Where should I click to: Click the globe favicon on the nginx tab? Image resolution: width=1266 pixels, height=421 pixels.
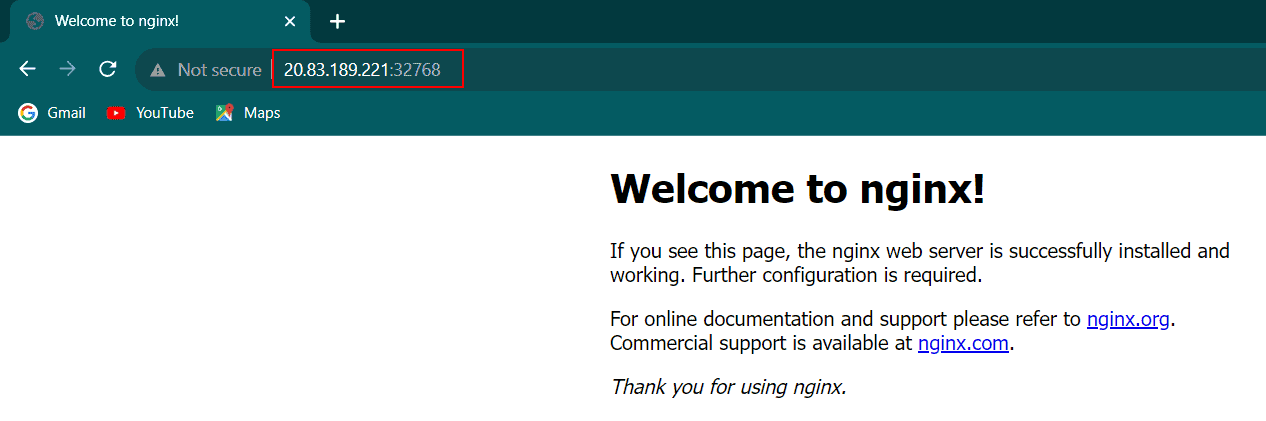(x=35, y=21)
